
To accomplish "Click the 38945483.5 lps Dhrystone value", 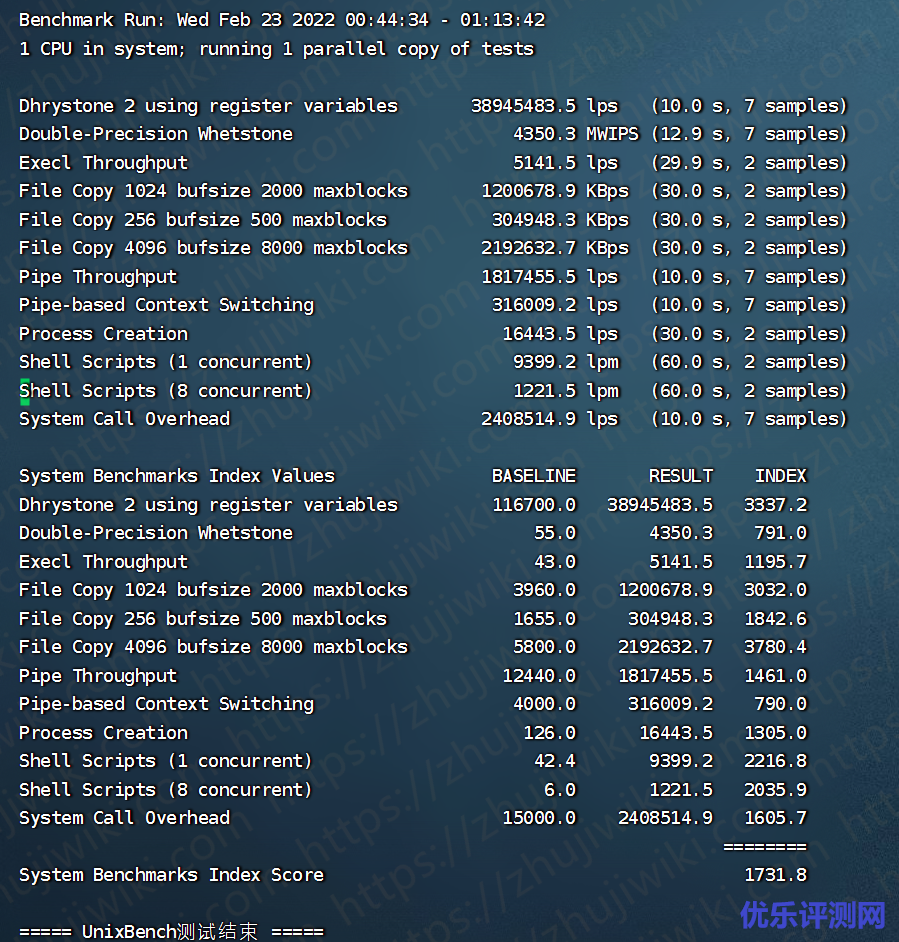I will (x=544, y=106).
